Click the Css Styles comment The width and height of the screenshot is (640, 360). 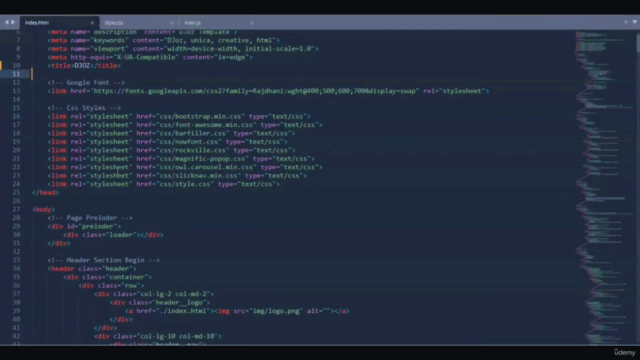point(84,108)
